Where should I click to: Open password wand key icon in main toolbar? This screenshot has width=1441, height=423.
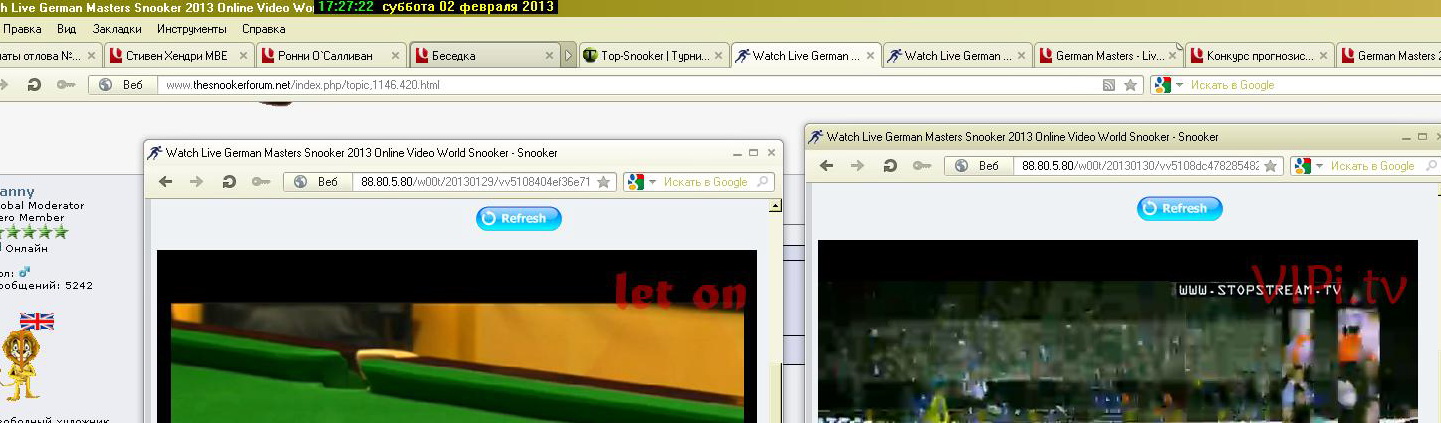tap(65, 86)
